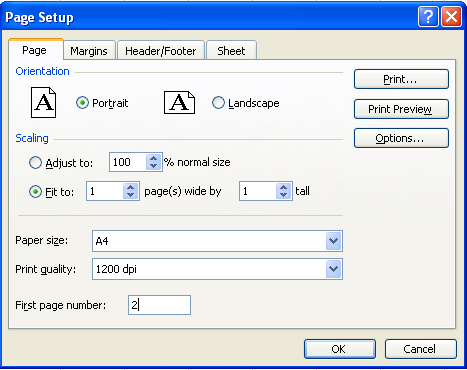
Task: Increase pages wide value
Action: pos(130,187)
